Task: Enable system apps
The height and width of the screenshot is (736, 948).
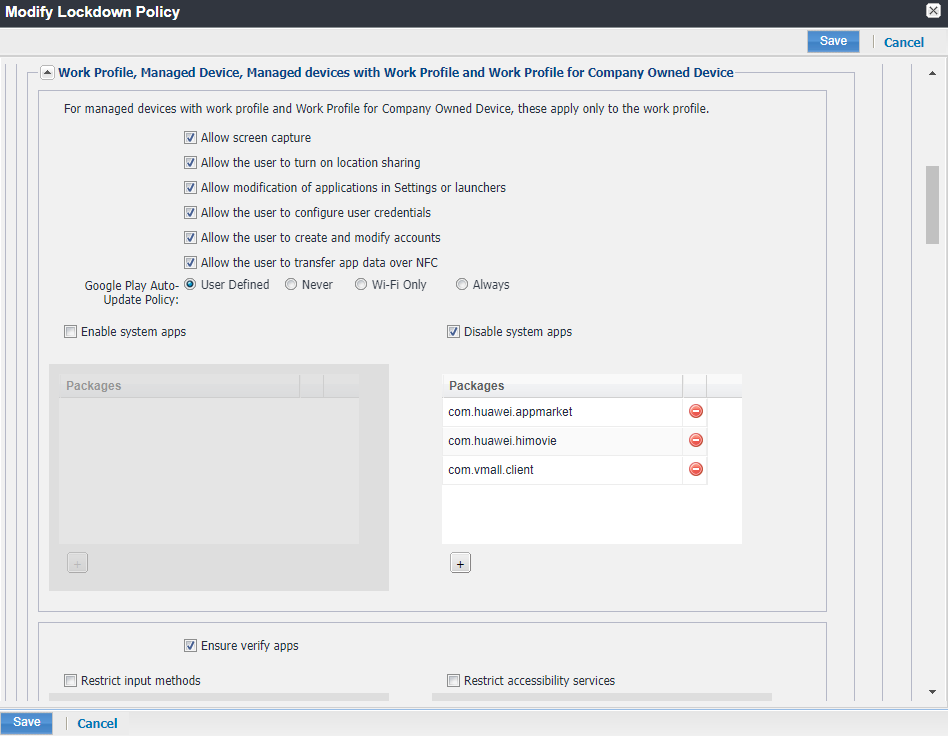Action: pos(70,331)
